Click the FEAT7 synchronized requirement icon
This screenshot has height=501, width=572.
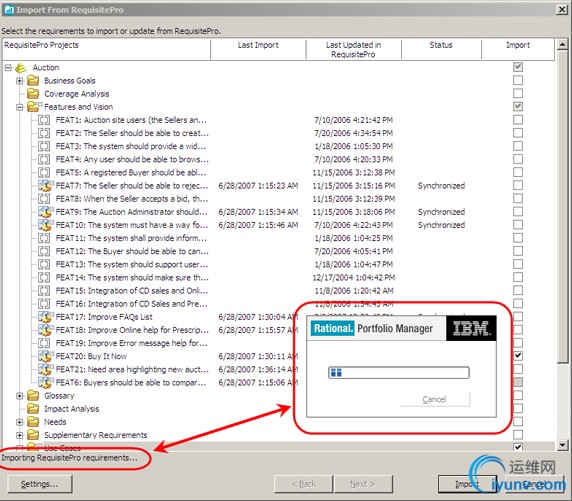45,186
